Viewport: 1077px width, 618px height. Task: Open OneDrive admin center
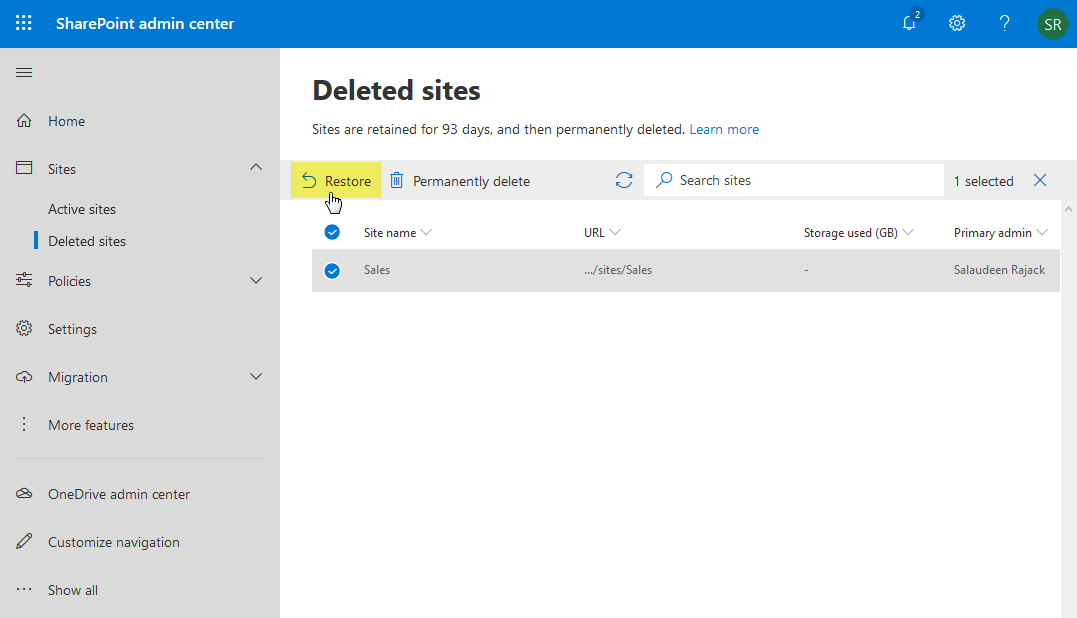click(x=120, y=493)
